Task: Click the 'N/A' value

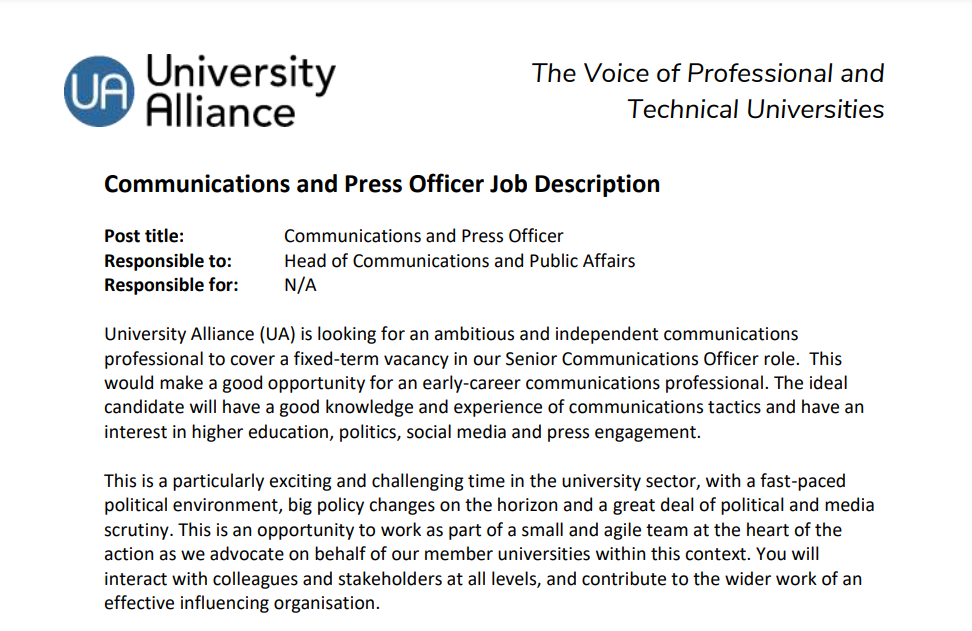Action: [x=300, y=285]
